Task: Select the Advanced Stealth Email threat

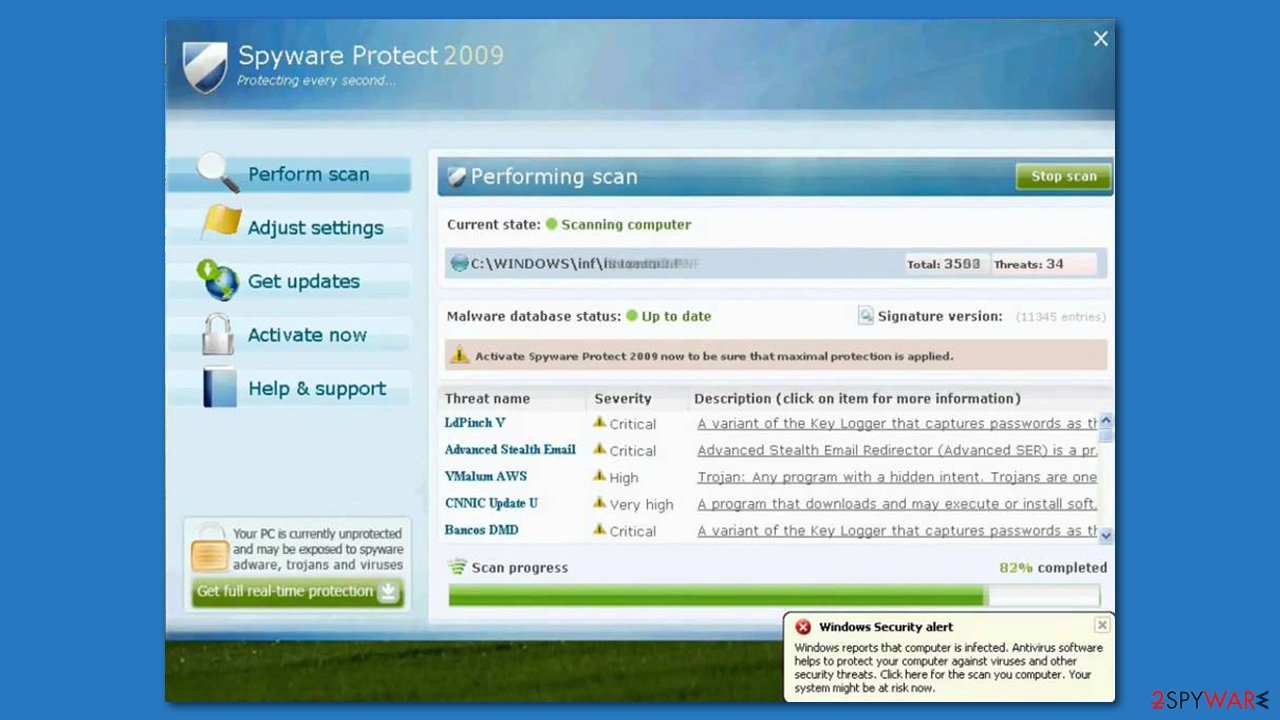Action: [x=510, y=449]
